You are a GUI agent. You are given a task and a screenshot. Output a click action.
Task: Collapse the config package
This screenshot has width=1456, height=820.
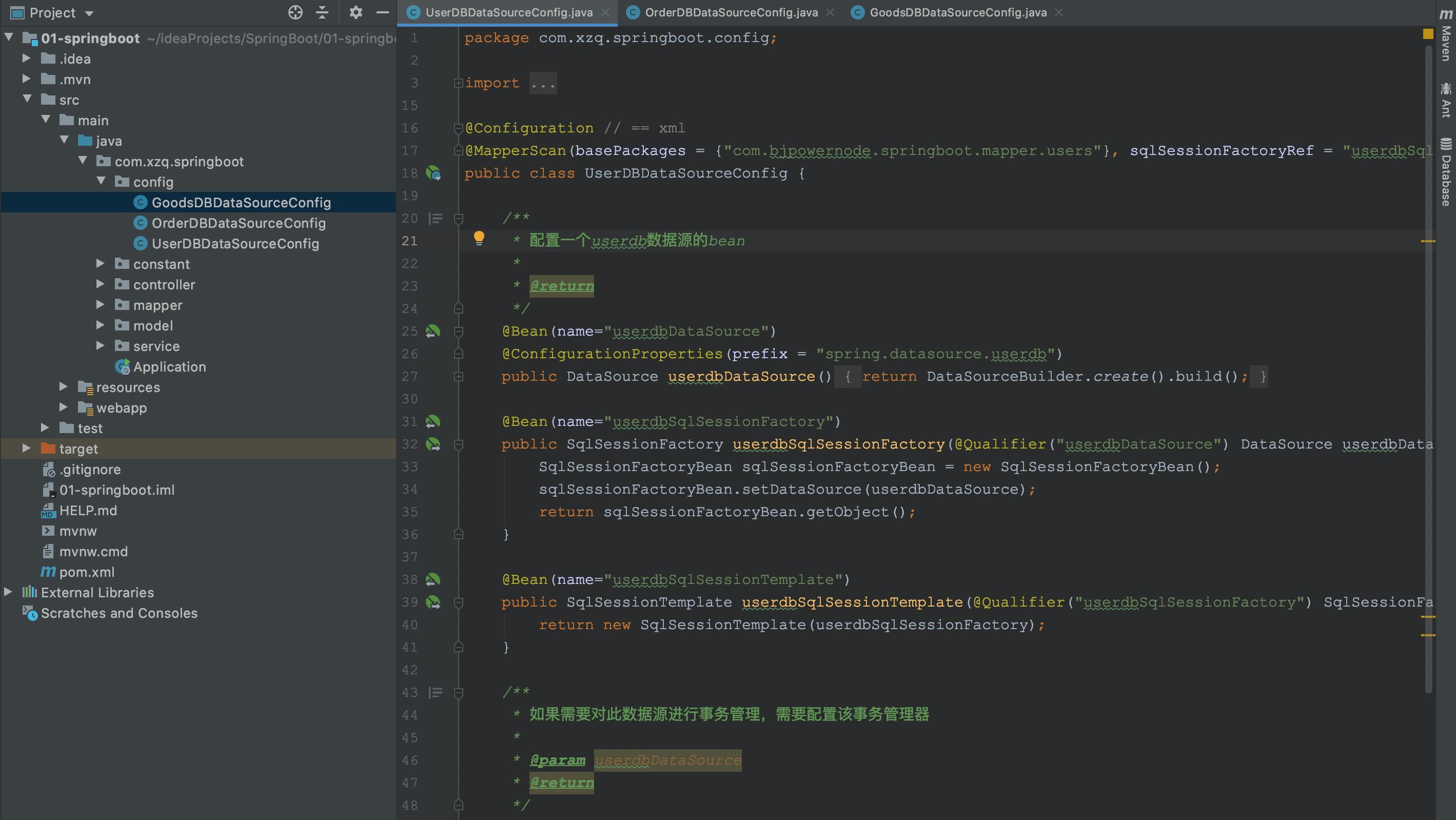(x=102, y=181)
